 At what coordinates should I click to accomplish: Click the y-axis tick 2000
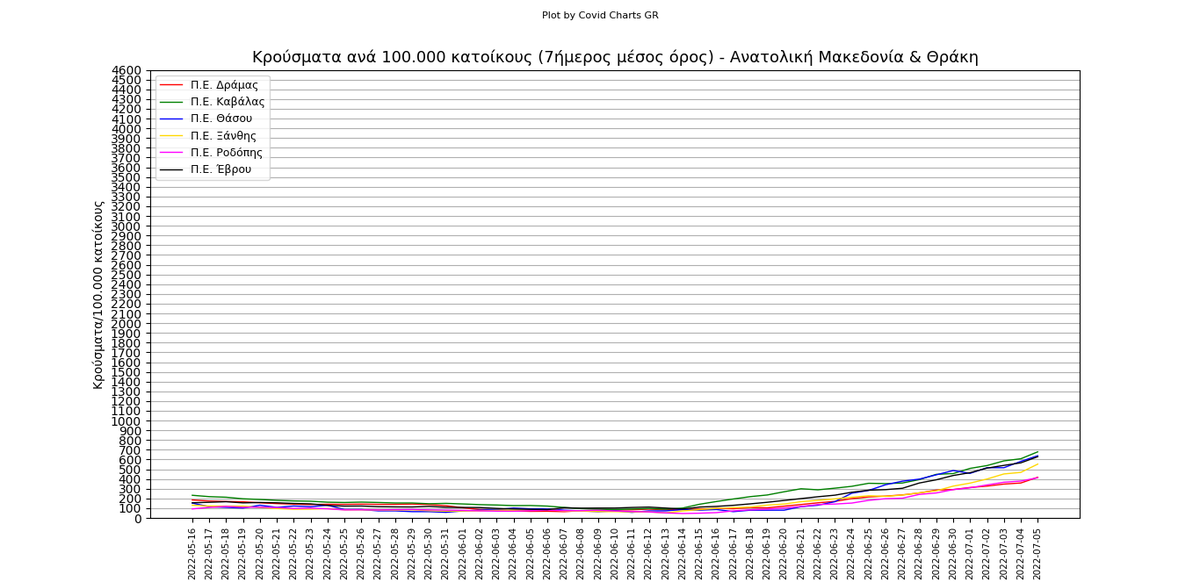point(126,324)
